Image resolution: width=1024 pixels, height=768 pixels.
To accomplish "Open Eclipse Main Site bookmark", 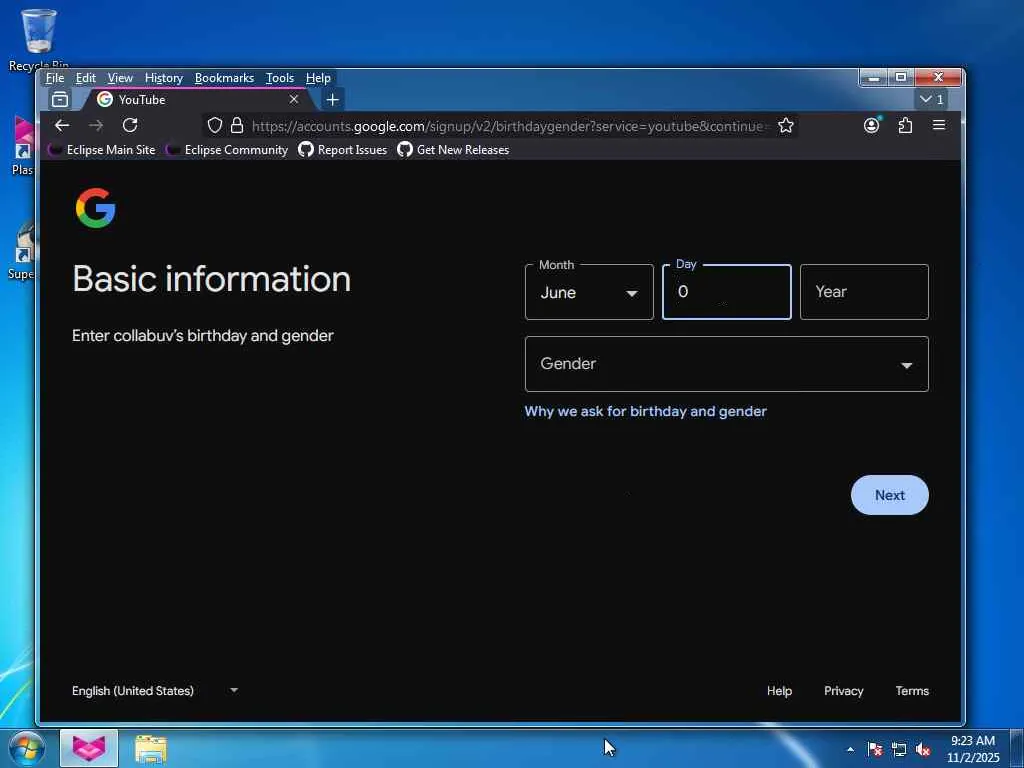I will click(103, 150).
